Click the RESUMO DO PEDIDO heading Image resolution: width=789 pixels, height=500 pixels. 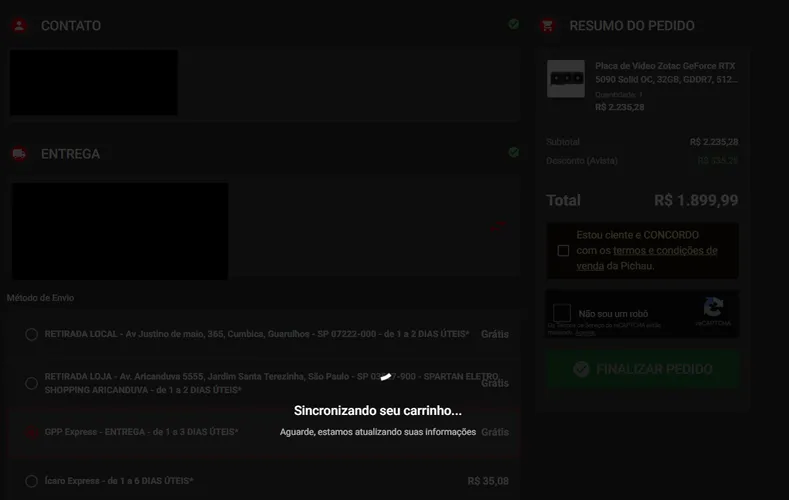coord(632,26)
